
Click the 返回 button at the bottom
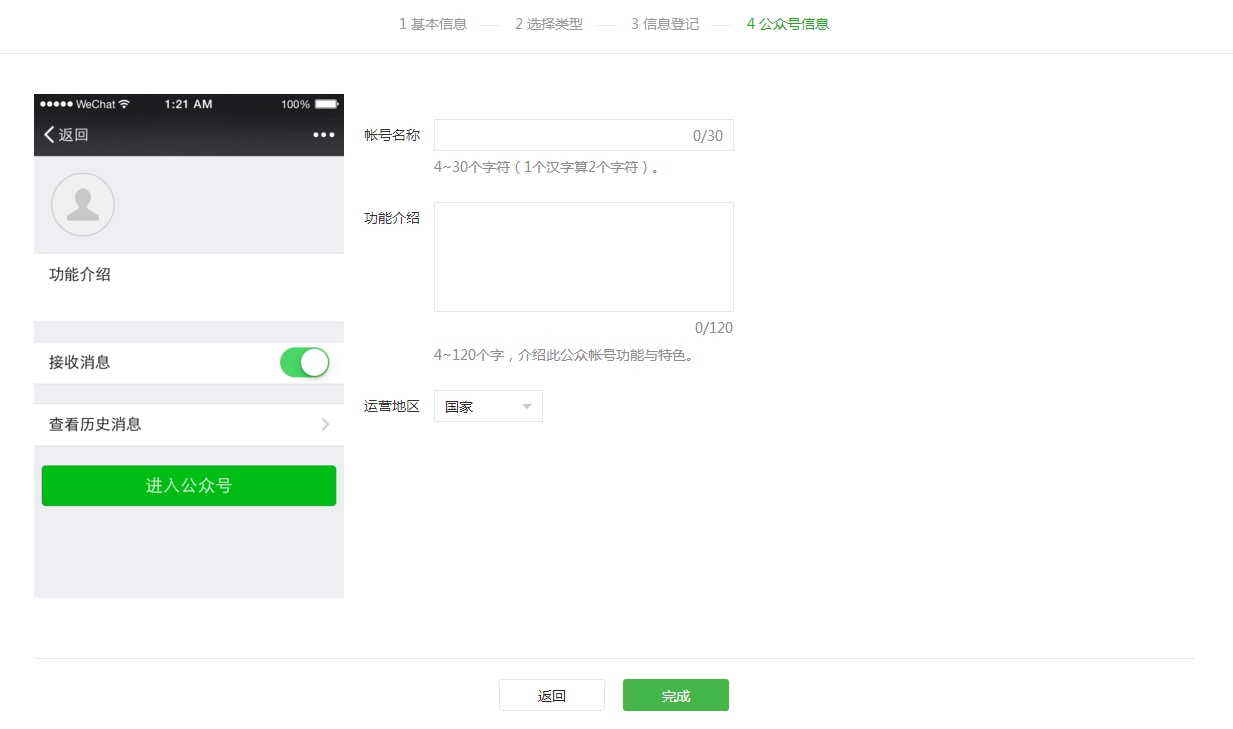552,695
